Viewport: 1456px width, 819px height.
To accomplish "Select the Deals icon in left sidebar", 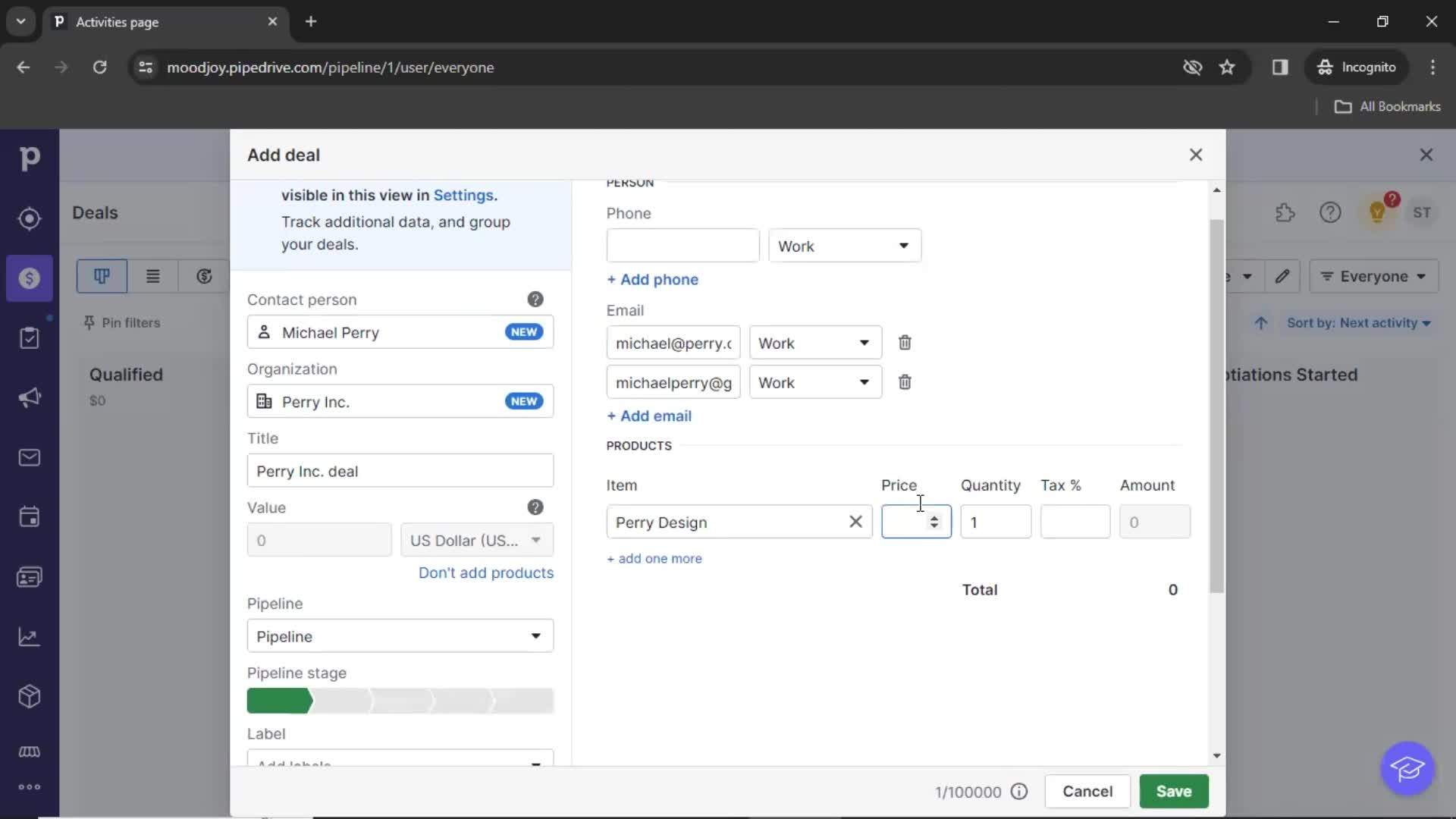I will click(30, 278).
